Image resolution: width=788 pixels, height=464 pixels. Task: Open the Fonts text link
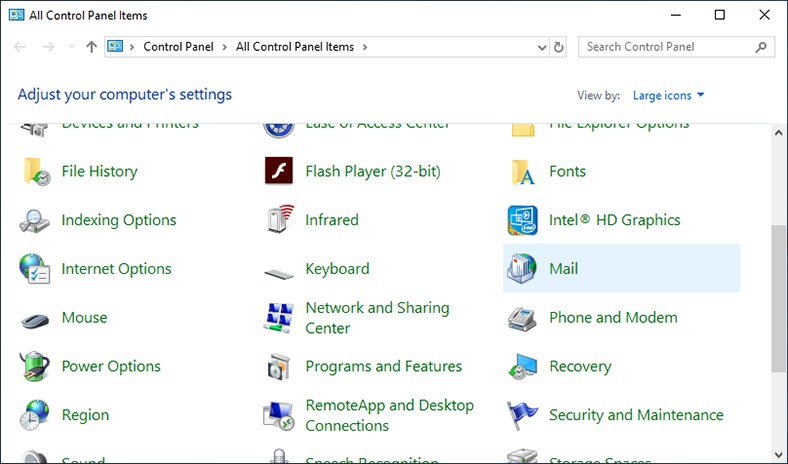coord(567,171)
